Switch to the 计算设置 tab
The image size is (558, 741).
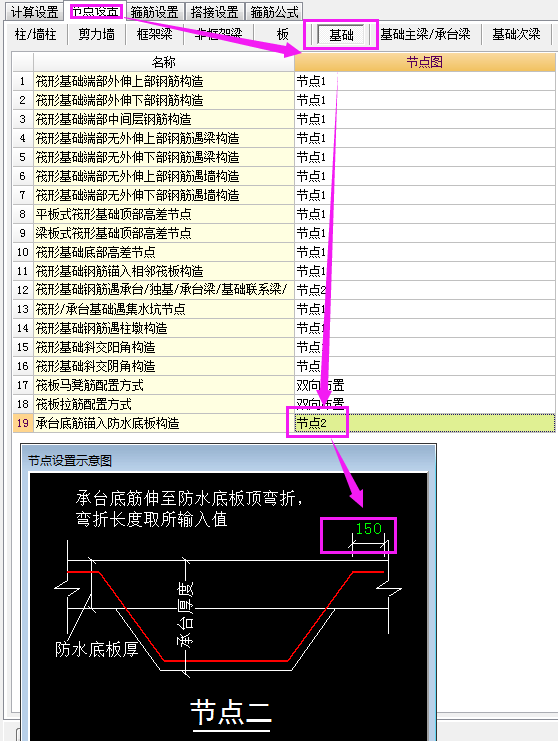[34, 12]
